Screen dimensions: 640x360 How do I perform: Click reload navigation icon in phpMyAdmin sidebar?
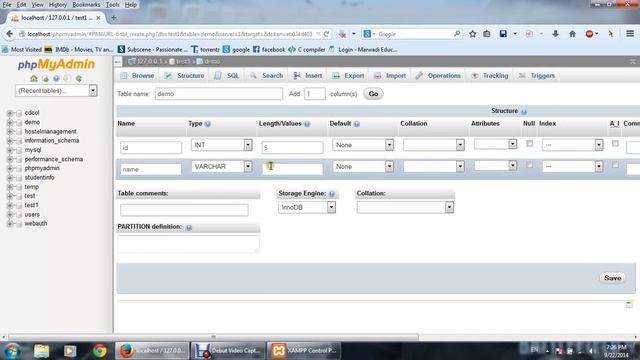78,78
